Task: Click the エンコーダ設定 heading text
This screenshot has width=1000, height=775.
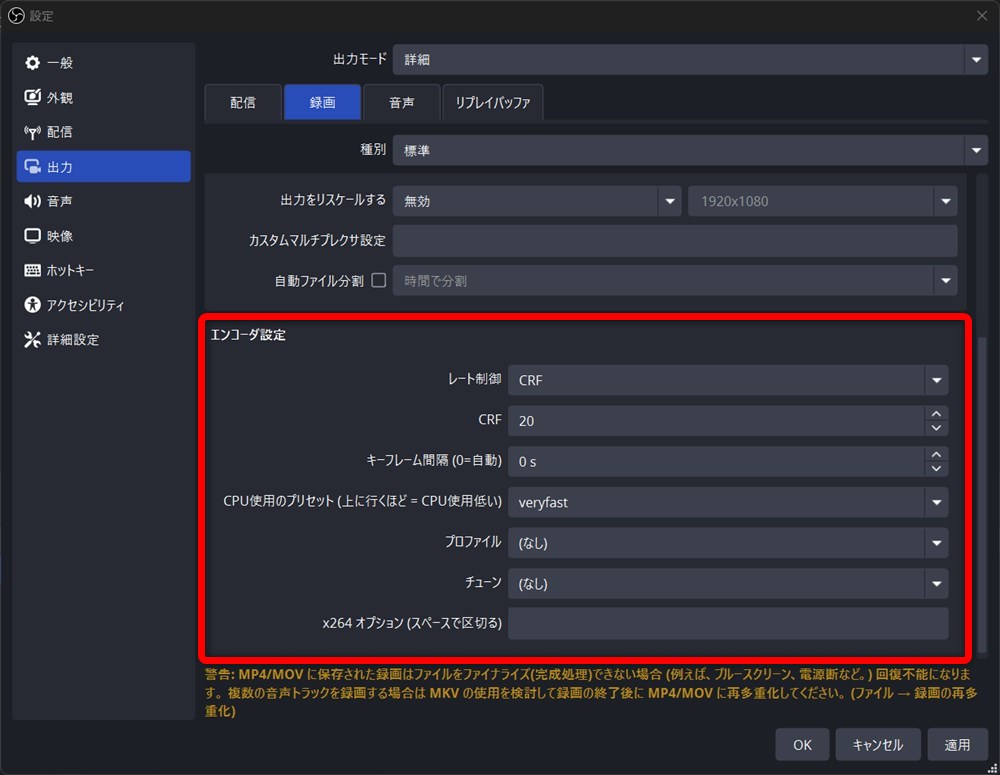Action: point(248,335)
